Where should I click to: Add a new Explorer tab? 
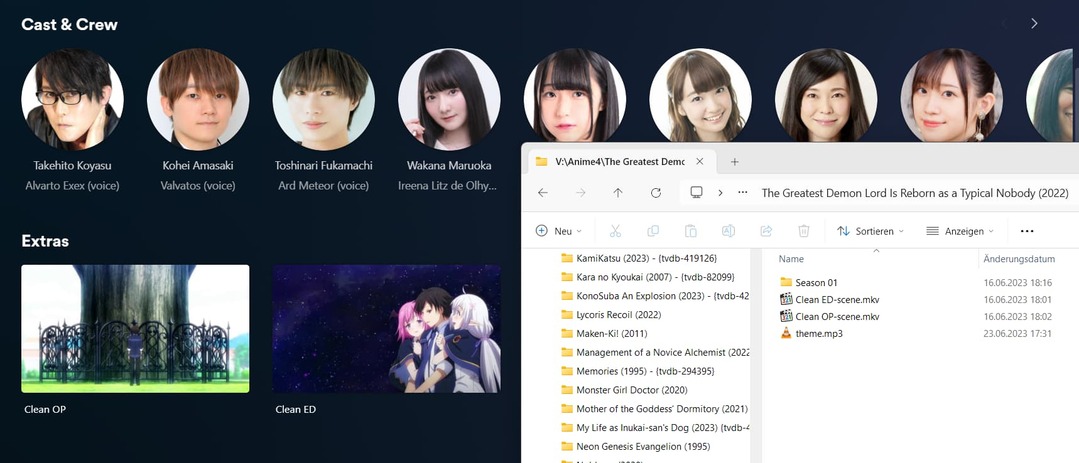734,162
